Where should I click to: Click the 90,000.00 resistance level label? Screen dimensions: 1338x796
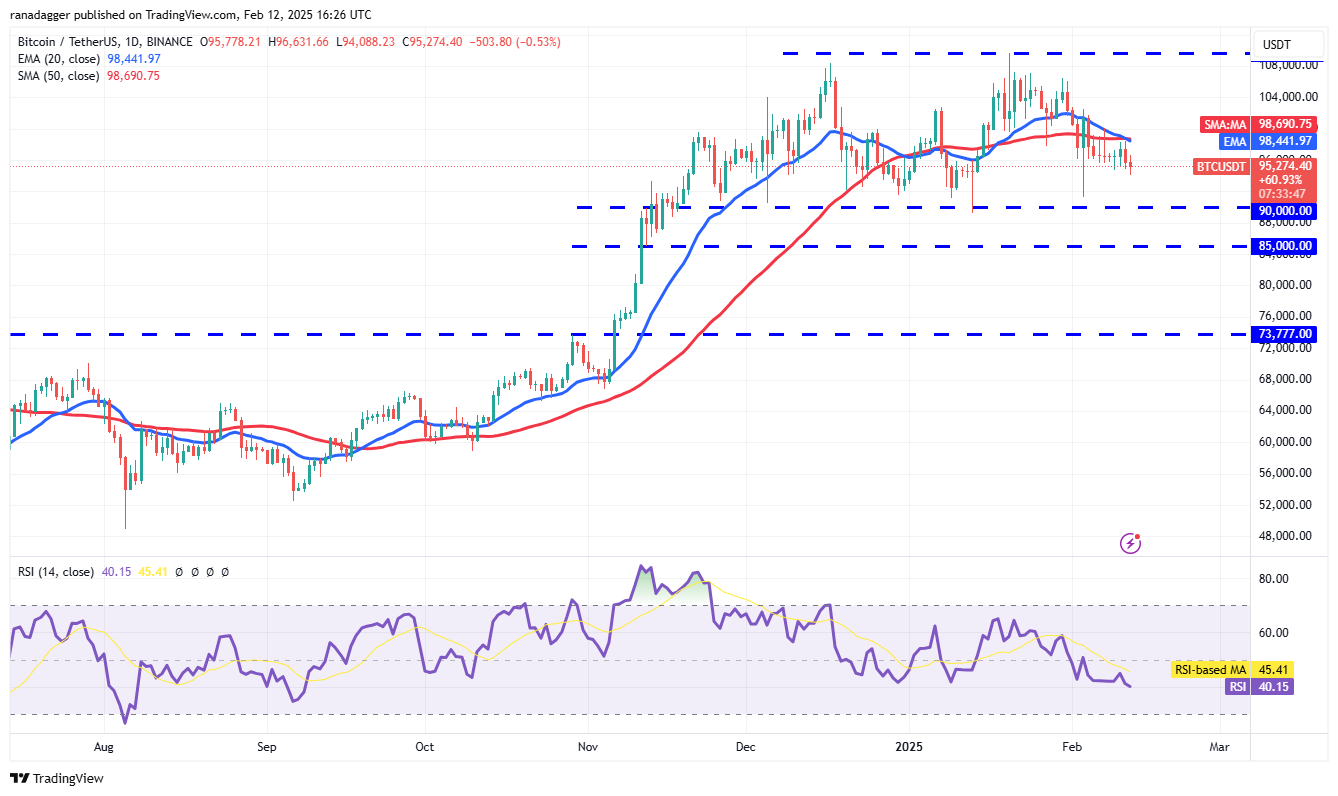pyautogui.click(x=1283, y=211)
